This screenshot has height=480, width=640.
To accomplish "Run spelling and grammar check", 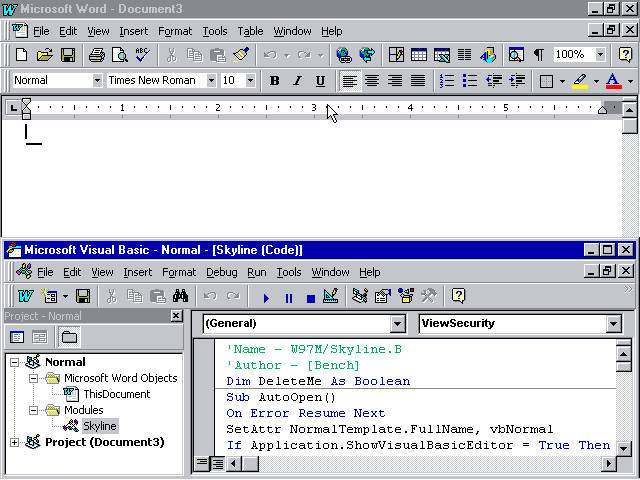I will point(143,55).
